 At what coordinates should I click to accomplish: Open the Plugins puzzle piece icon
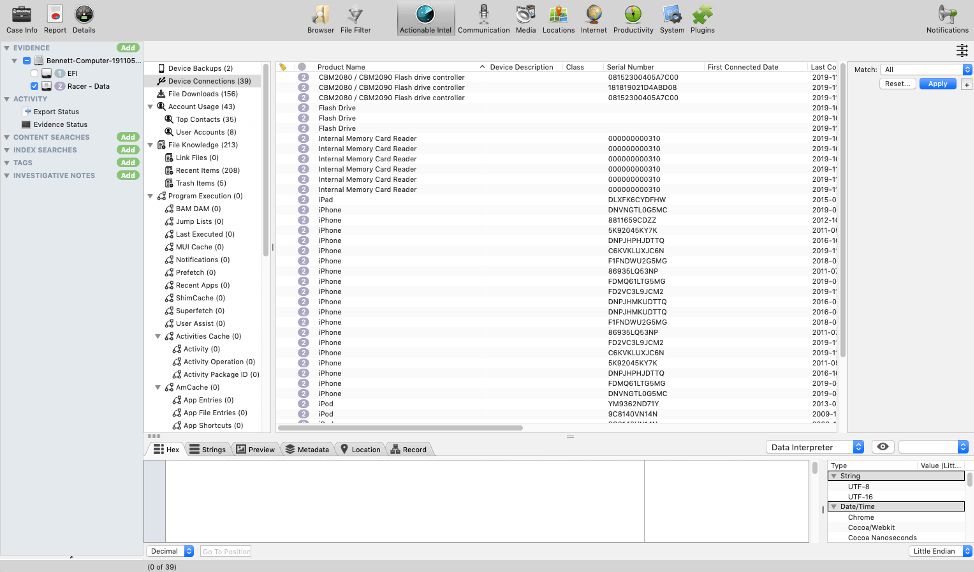[703, 15]
